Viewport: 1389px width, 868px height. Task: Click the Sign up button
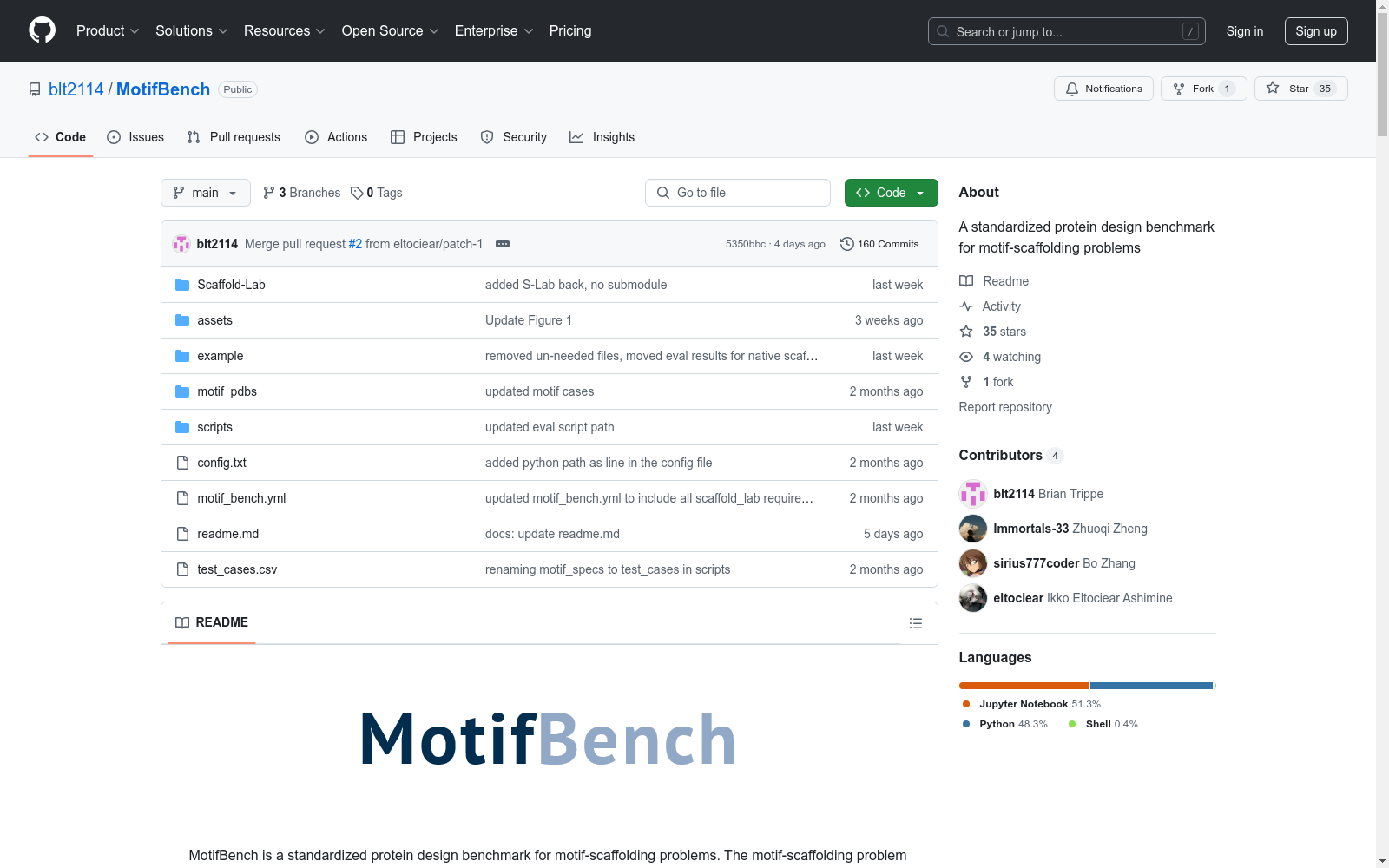[x=1316, y=31]
